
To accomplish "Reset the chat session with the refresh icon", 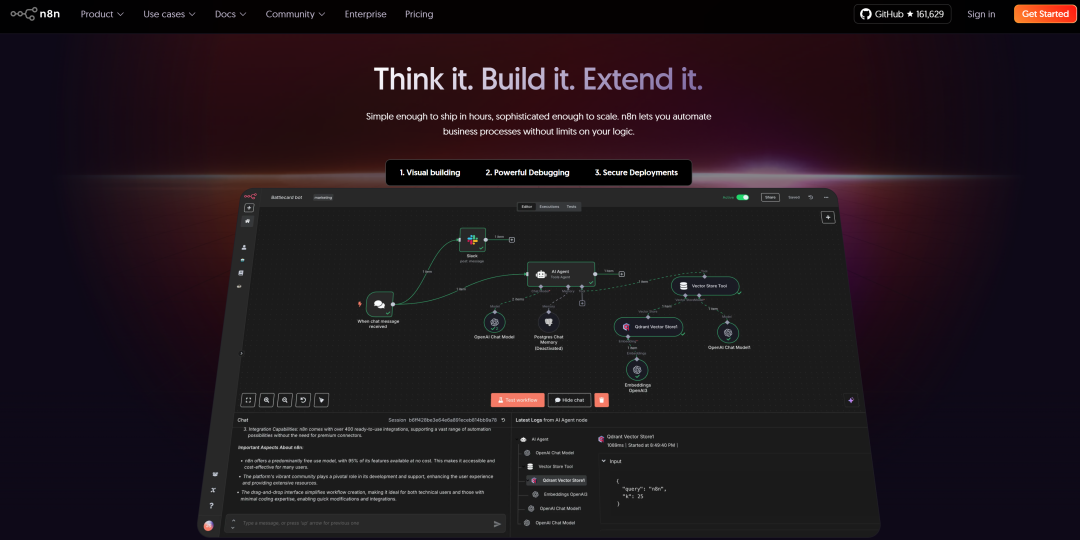I will (503, 419).
